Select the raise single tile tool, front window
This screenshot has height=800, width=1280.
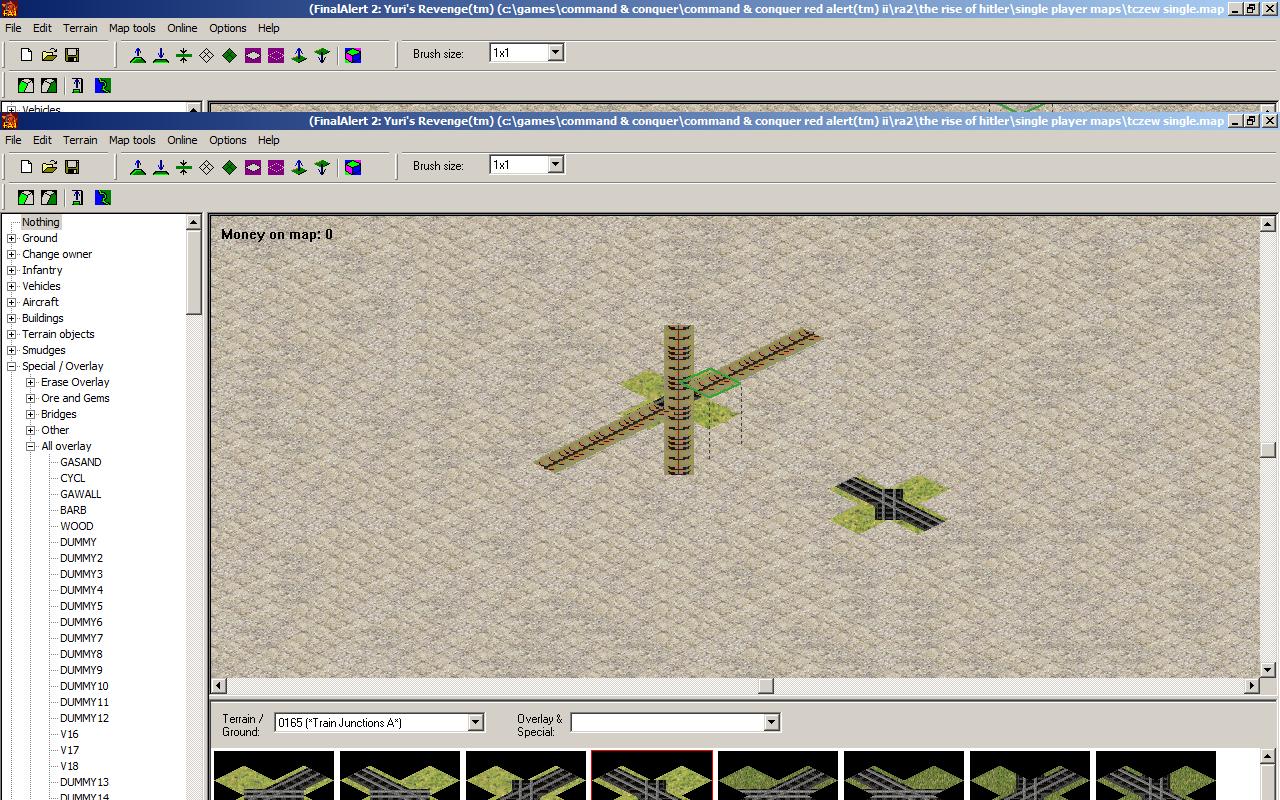tap(299, 167)
